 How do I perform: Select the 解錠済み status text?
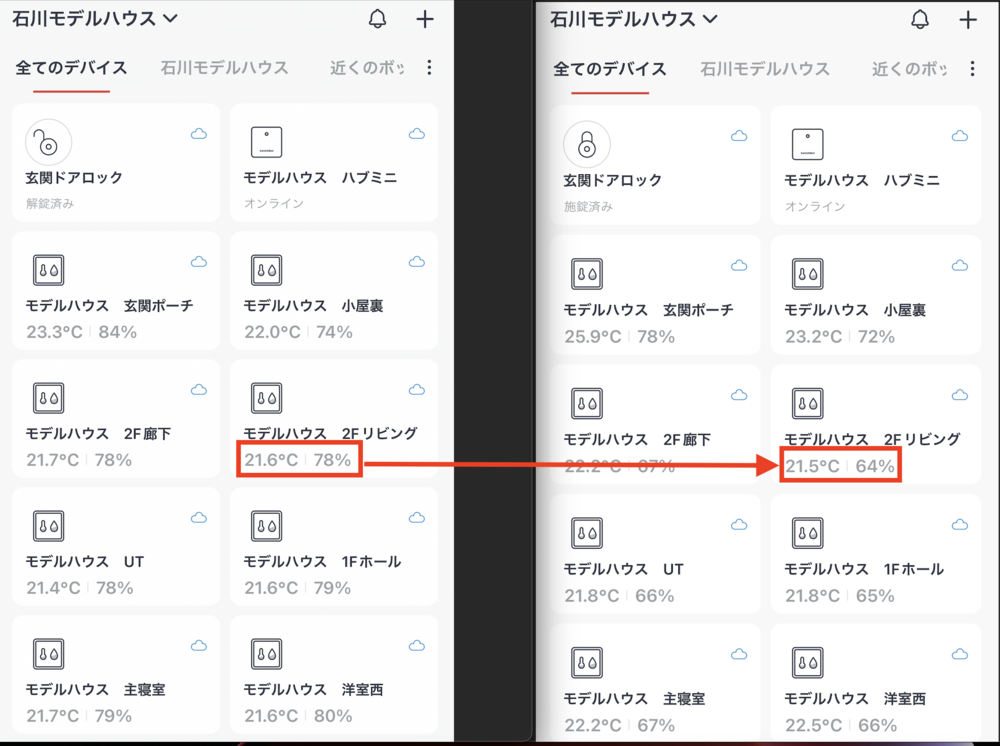coord(50,203)
